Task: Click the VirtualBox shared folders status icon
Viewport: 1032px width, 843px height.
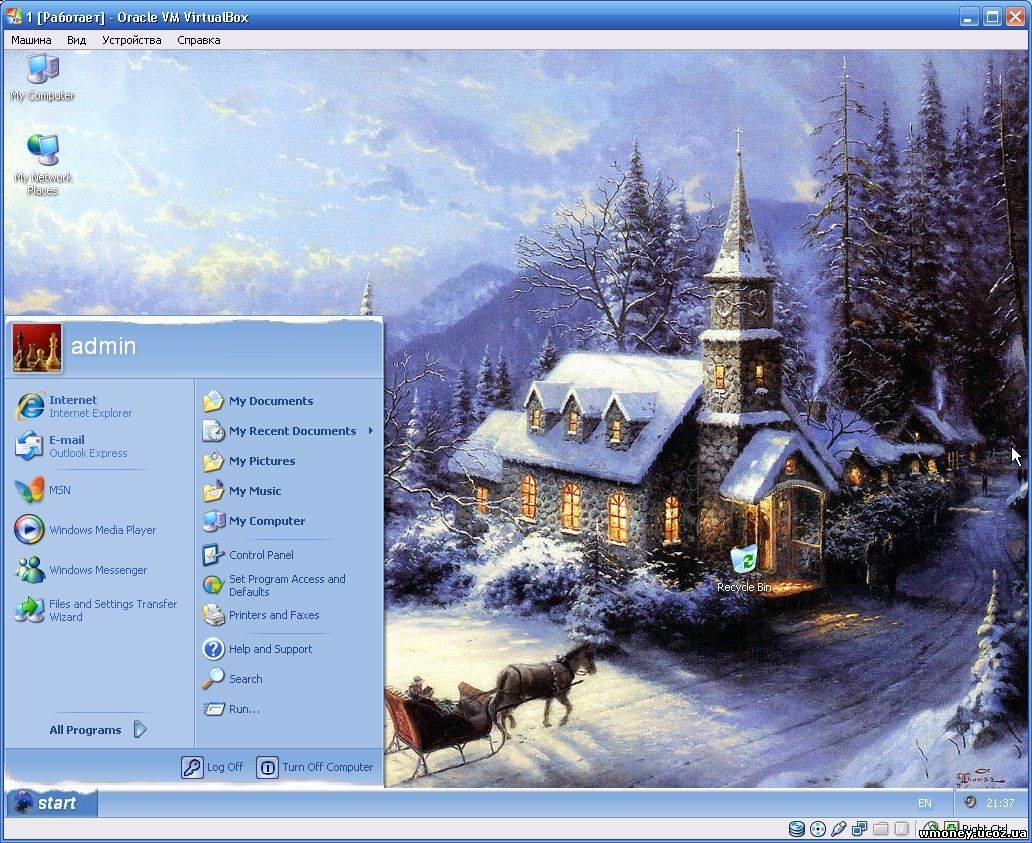Action: point(881,829)
